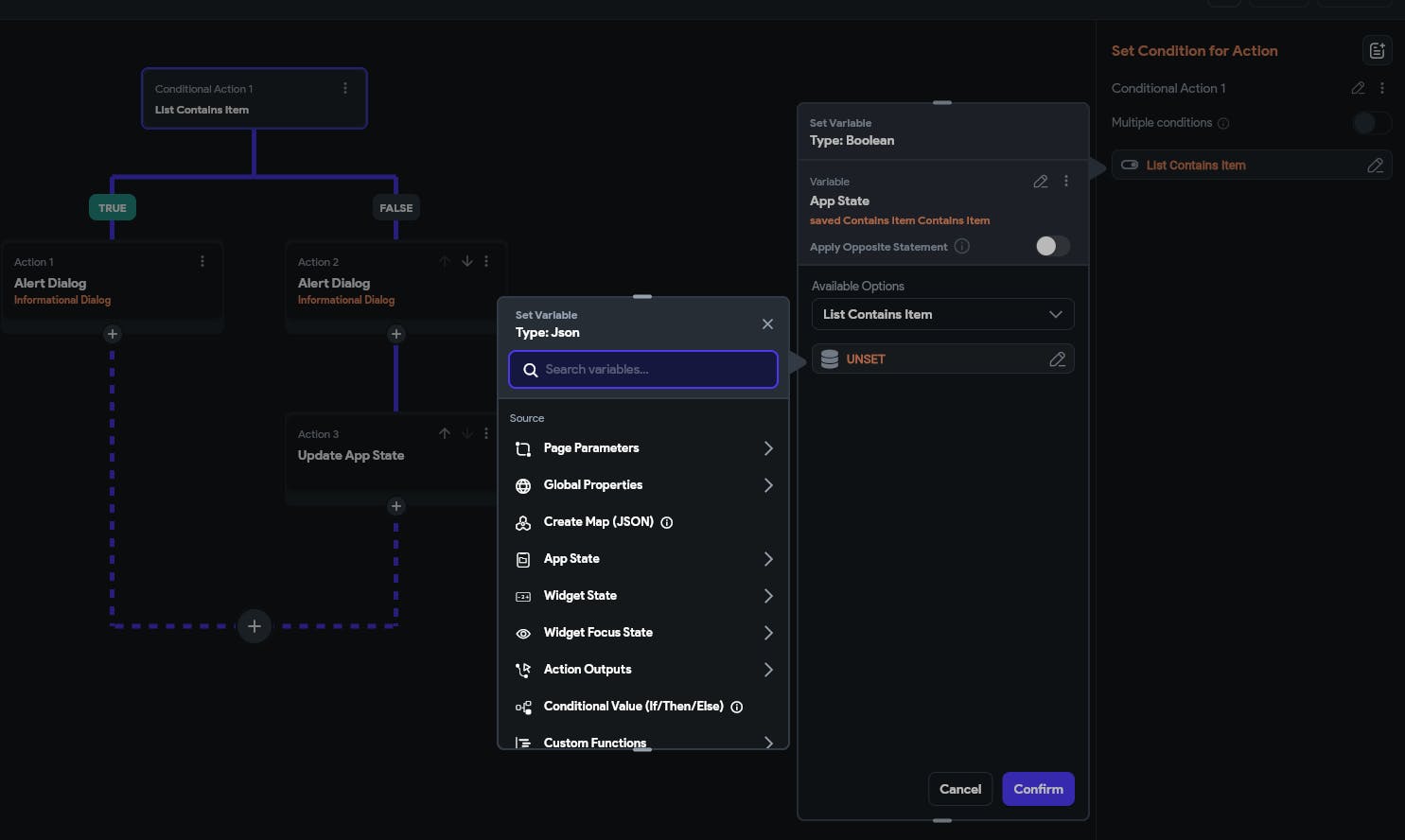This screenshot has height=840, width=1405.
Task: Enable the Multiple conditions toggle
Action: [x=1370, y=123]
